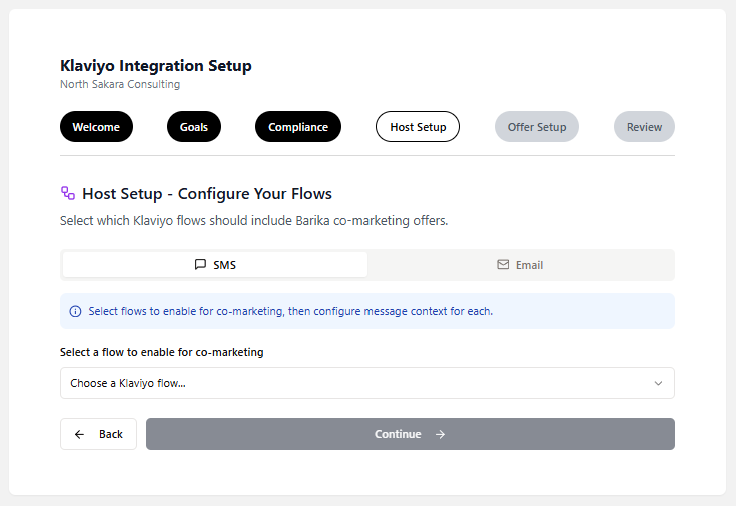Click the info icon in blue banner
Screen dimensions: 736x506
point(75,311)
